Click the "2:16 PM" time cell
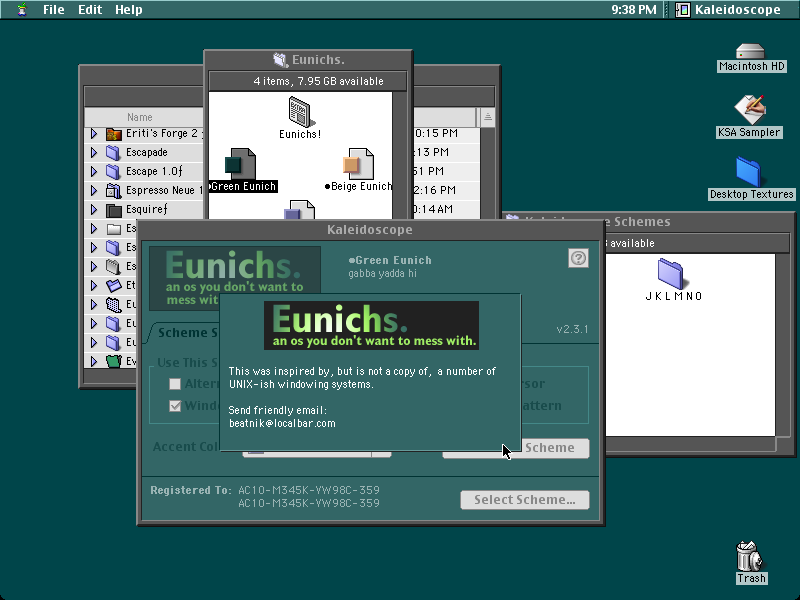 (435, 190)
